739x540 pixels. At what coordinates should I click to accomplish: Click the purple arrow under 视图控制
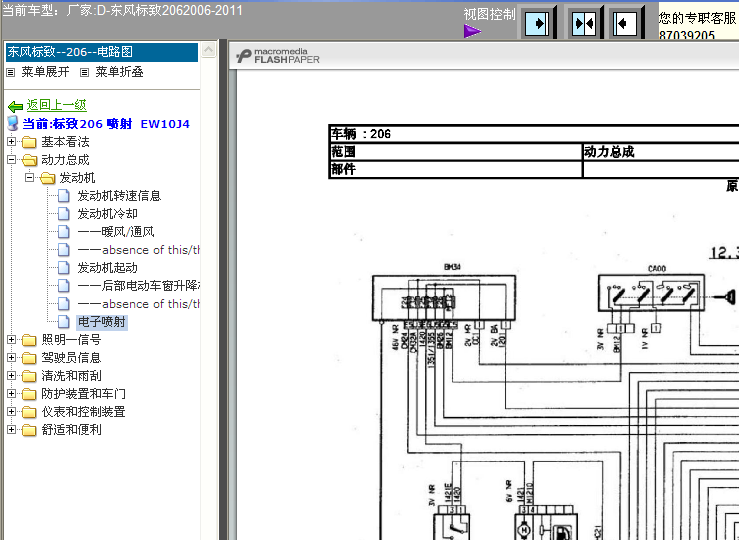(472, 31)
